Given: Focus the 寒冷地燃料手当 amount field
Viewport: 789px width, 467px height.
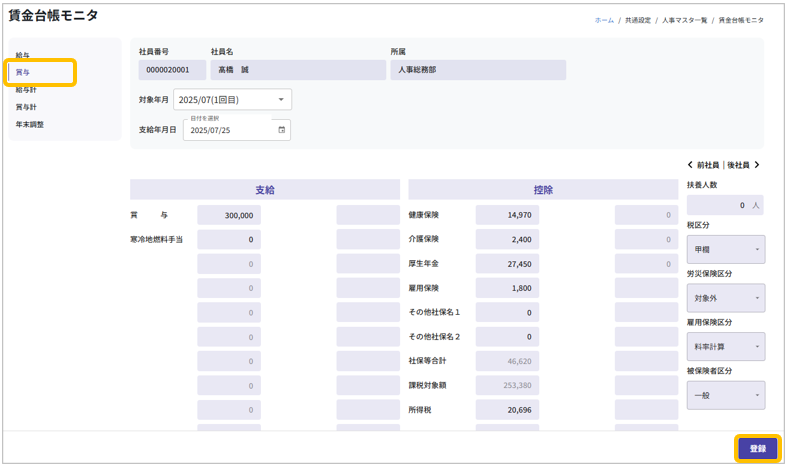Looking at the screenshot, I should click(x=229, y=240).
